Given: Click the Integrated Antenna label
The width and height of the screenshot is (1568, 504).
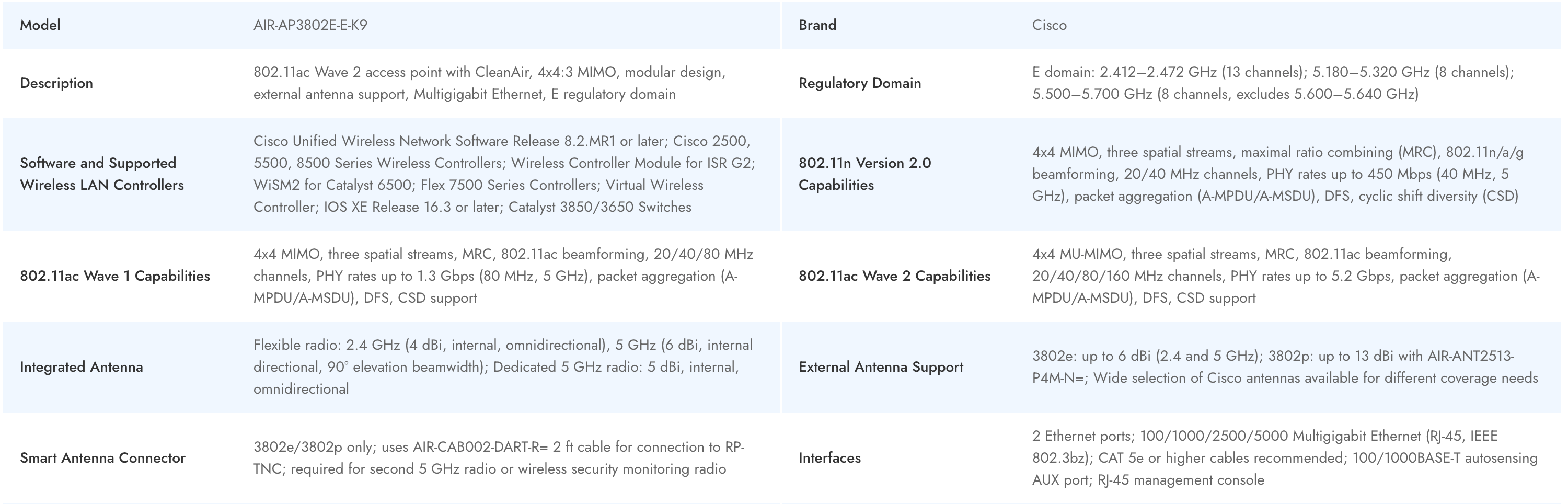Looking at the screenshot, I should pos(81,367).
